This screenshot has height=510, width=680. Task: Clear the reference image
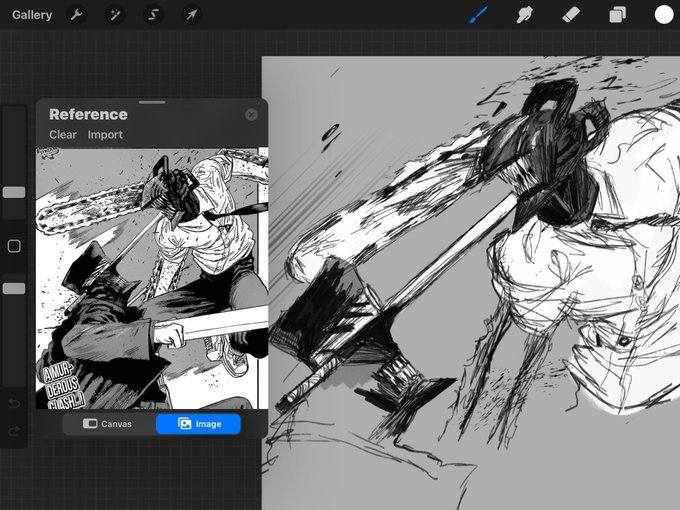(x=63, y=135)
